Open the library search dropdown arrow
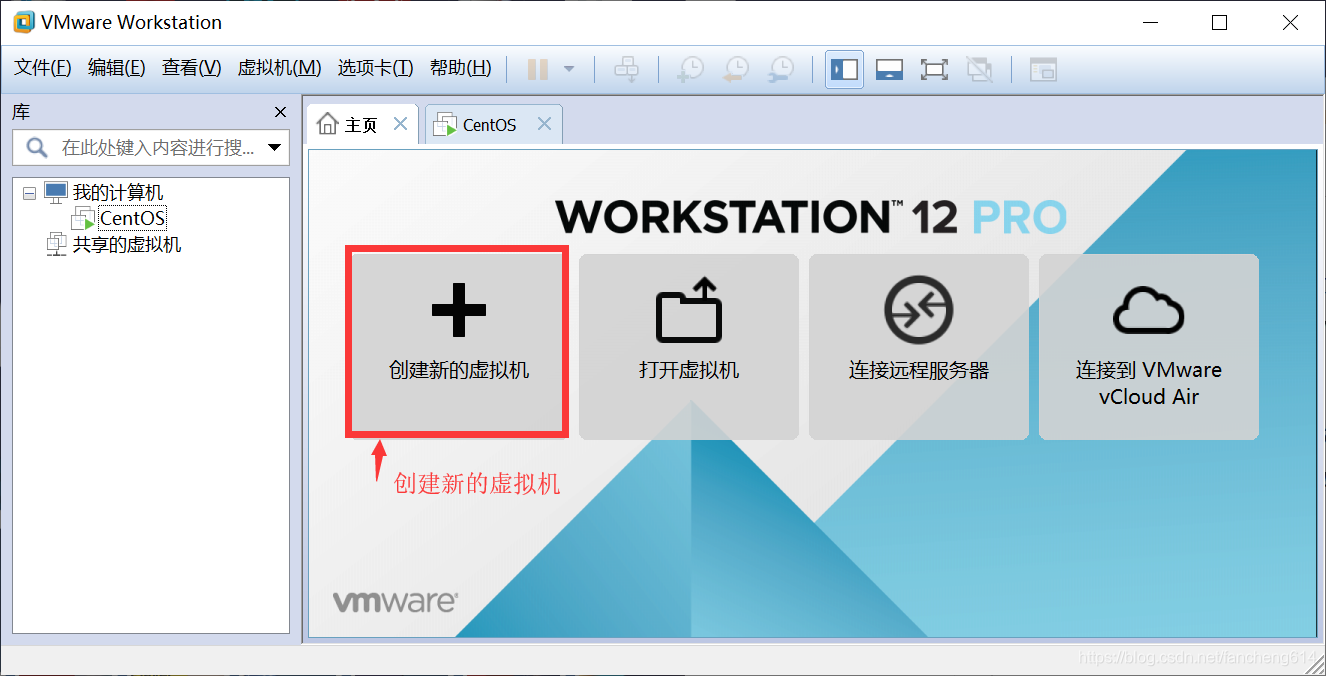This screenshot has height=676, width=1326. pyautogui.click(x=275, y=148)
